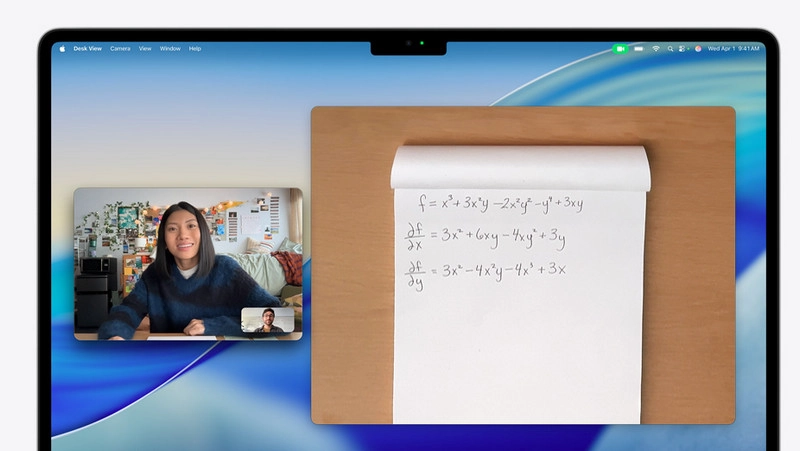
Task: Click the green video camera status icon
Action: click(620, 48)
